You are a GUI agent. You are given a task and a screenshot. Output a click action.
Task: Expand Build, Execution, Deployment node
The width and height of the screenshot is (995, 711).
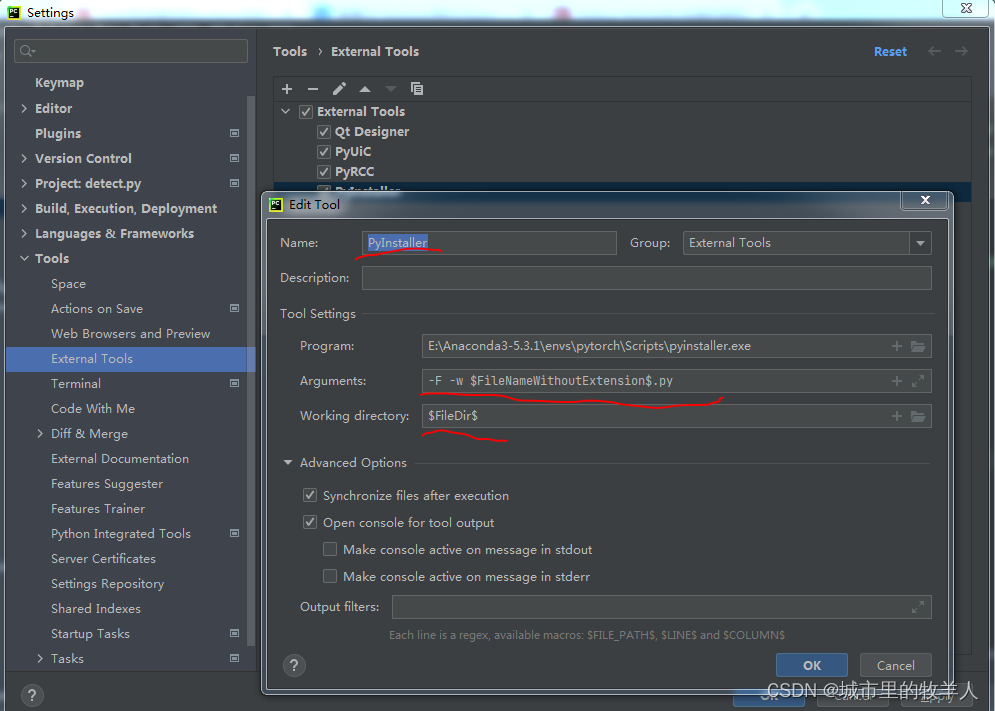pos(24,208)
